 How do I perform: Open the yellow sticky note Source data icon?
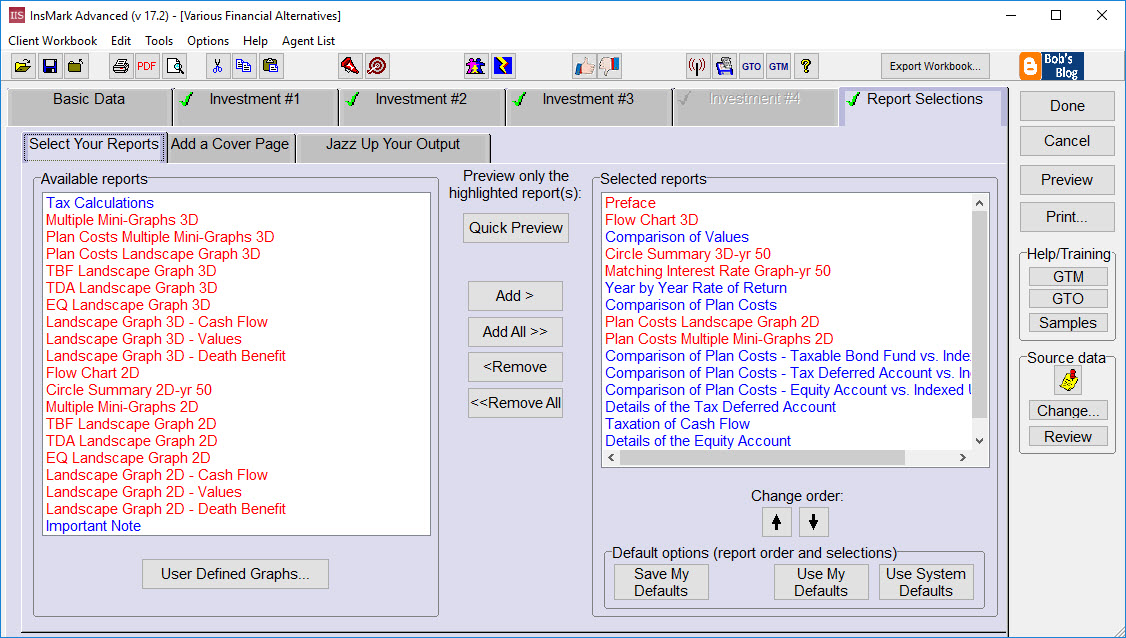(1067, 380)
